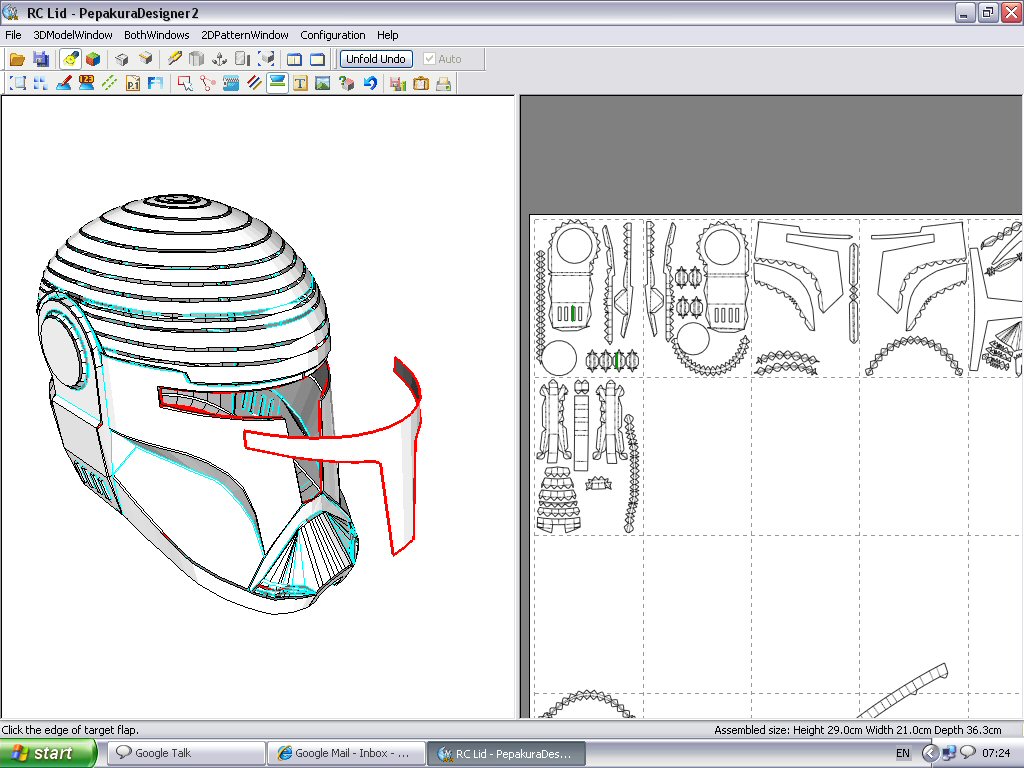Screen dimensions: 1024x768
Task: Click the four blue squares arrange icon
Action: 40,84
